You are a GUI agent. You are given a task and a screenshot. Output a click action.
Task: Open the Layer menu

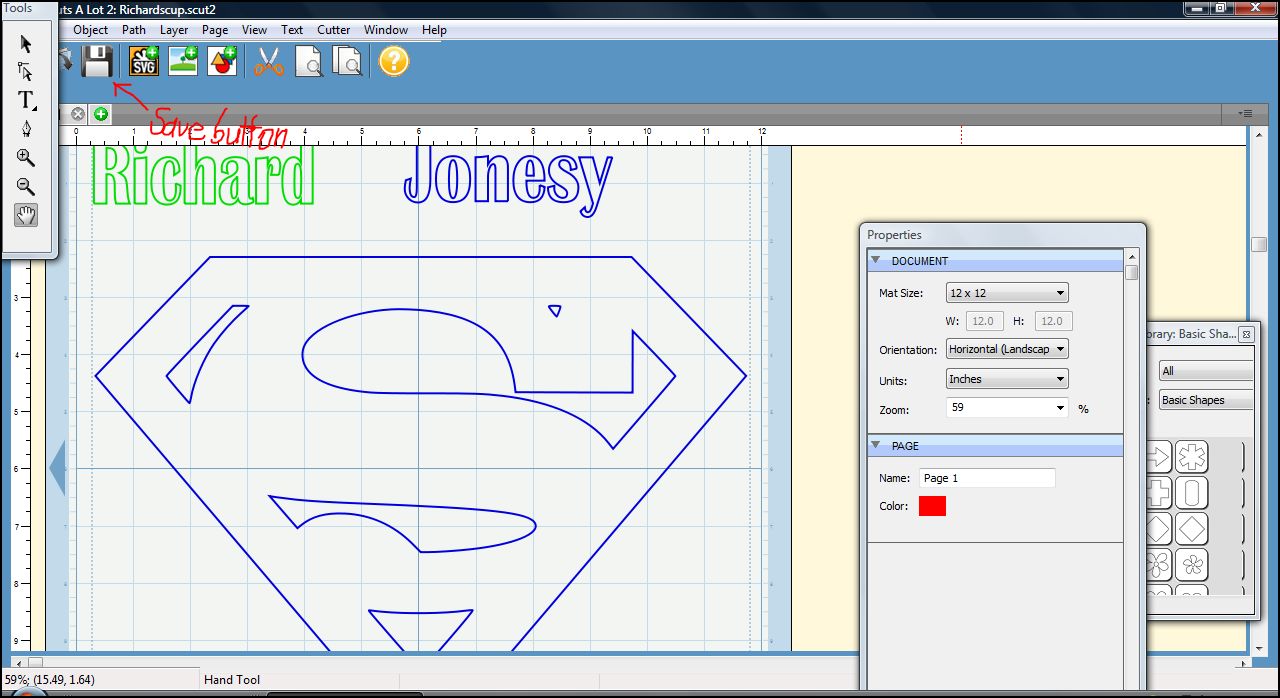(174, 30)
